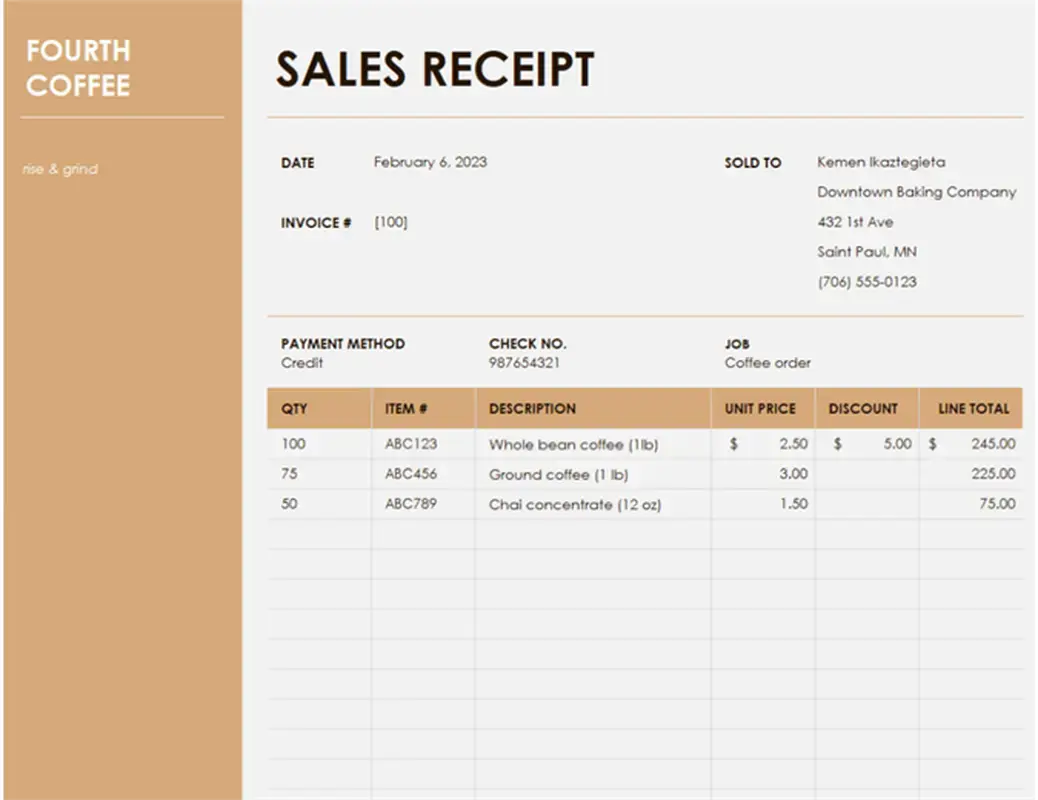Image resolution: width=1038 pixels, height=800 pixels.
Task: Click the invoice number placeholder '[100]'
Action: point(391,221)
